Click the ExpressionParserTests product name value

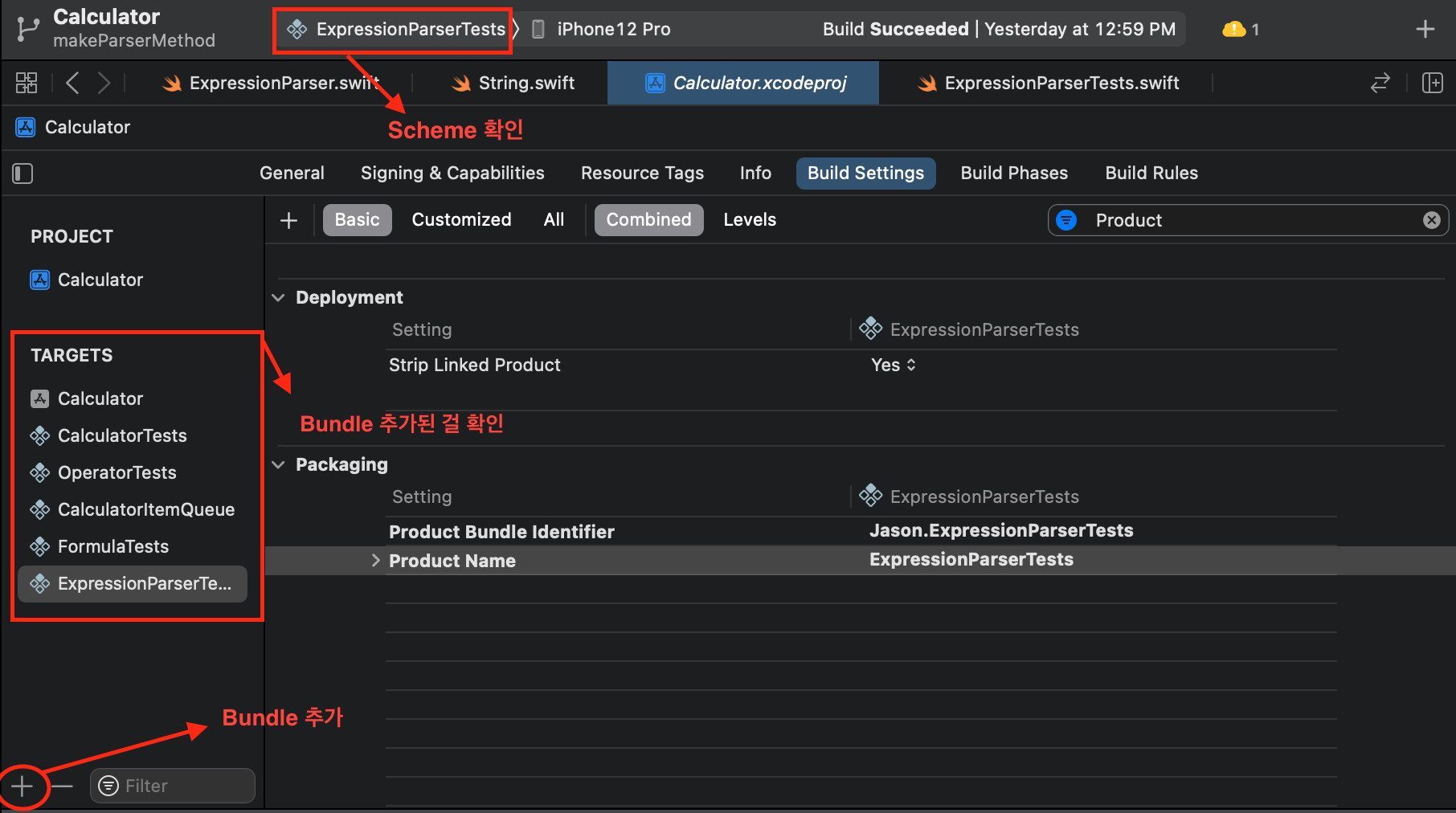click(971, 560)
